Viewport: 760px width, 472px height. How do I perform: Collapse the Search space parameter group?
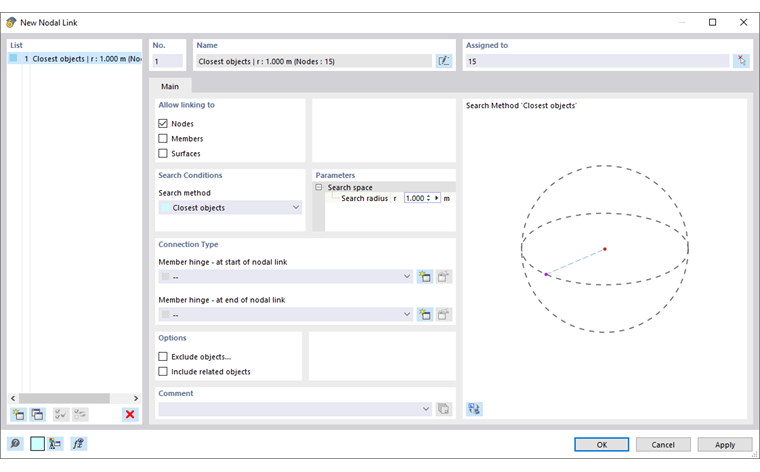click(x=318, y=187)
